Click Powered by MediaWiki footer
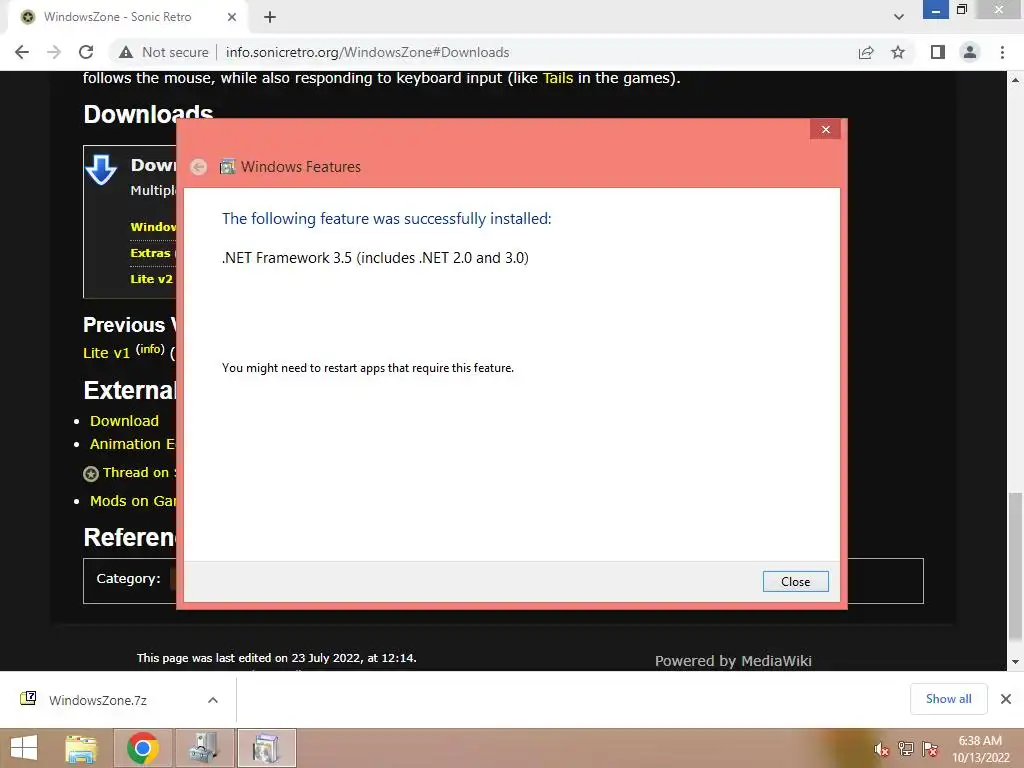This screenshot has height=768, width=1024. click(x=733, y=661)
